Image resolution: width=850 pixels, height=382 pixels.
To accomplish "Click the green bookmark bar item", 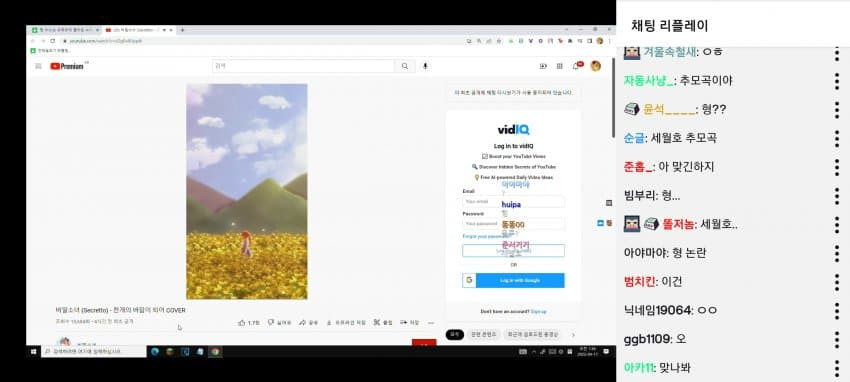I will coord(50,50).
